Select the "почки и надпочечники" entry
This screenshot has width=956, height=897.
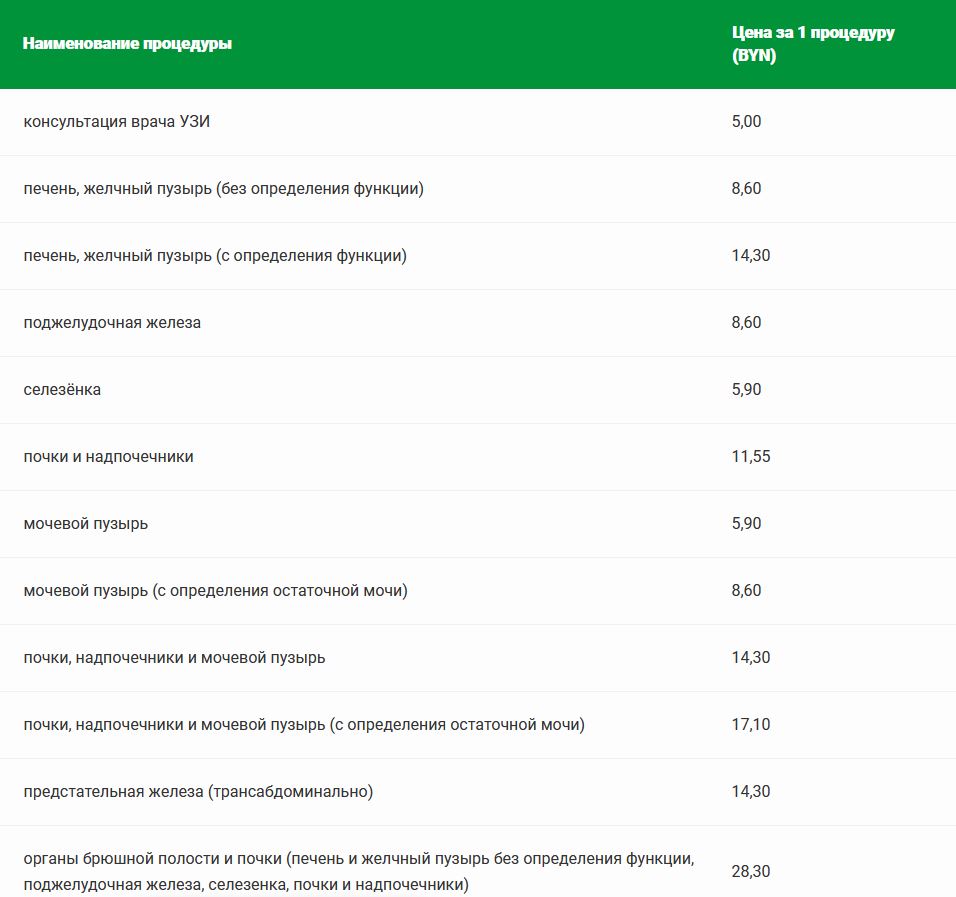(108, 457)
